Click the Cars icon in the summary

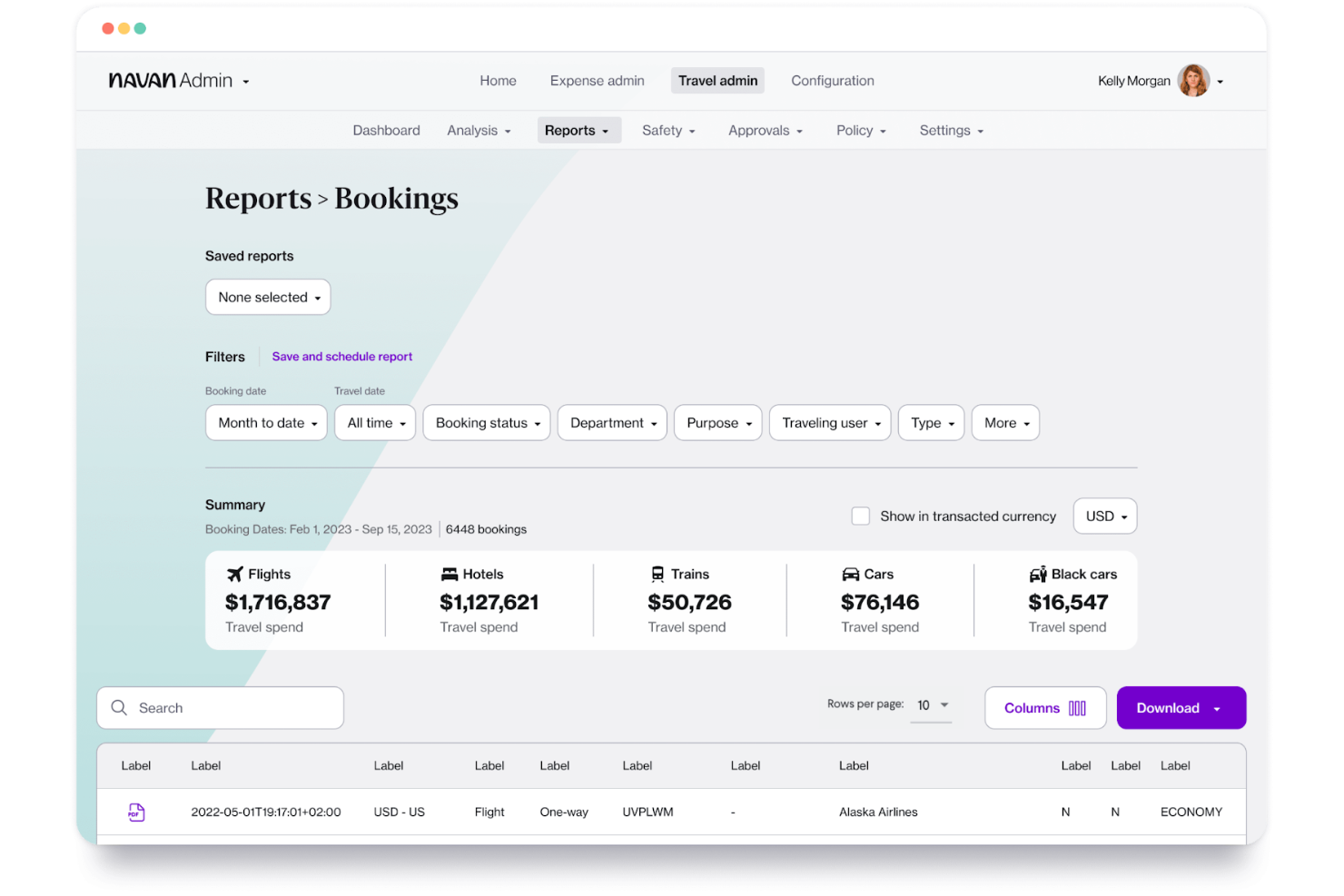[851, 574]
